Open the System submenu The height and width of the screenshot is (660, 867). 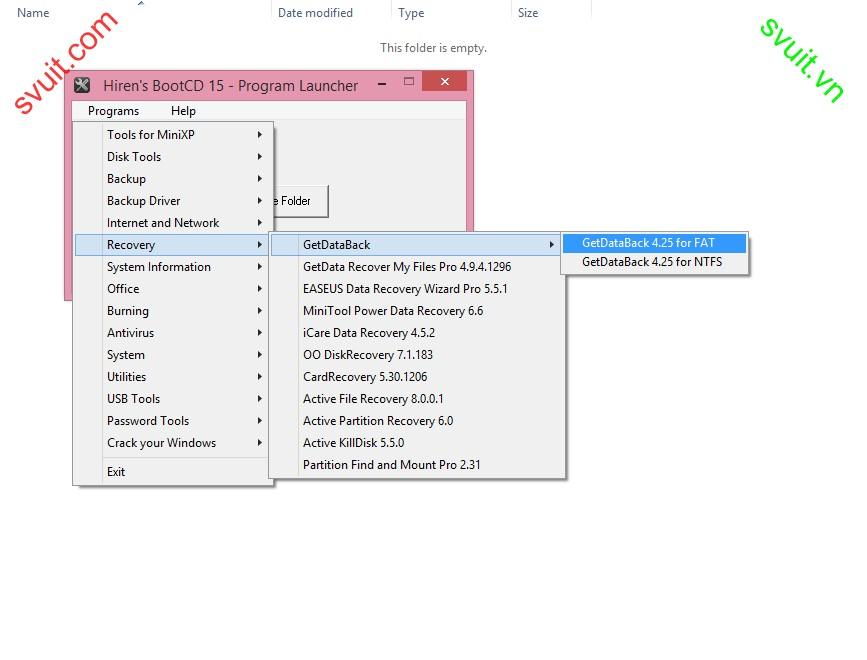[173, 355]
